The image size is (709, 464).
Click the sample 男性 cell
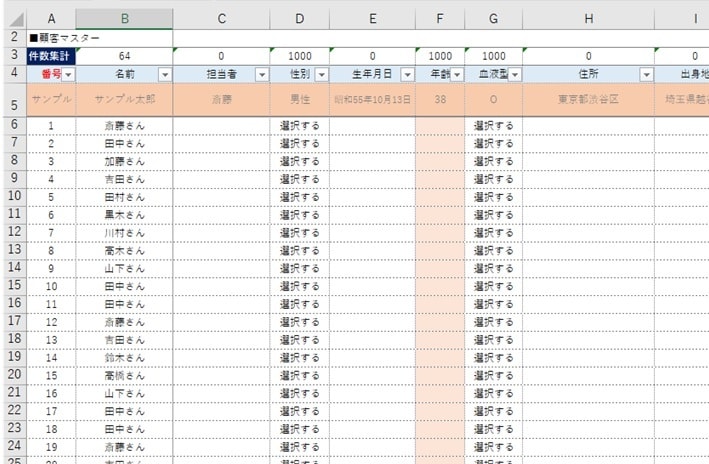coord(299,99)
